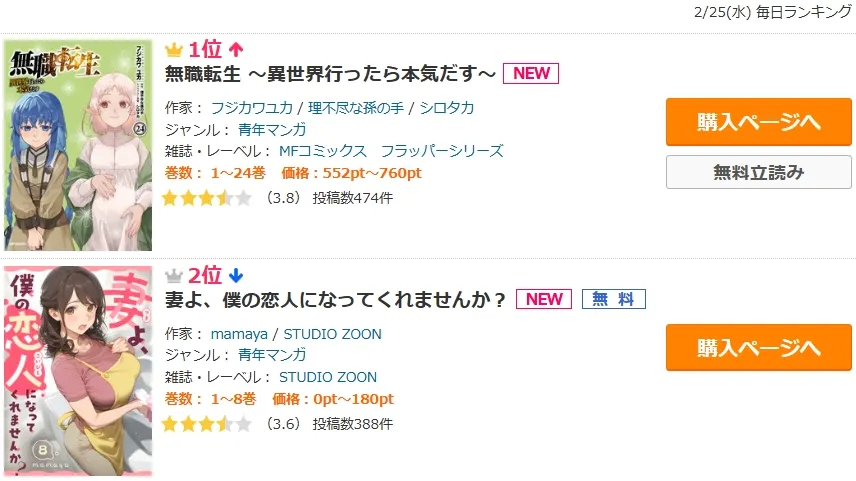
Task: Click the pink up-arrow rank indicator
Action: pos(235,49)
